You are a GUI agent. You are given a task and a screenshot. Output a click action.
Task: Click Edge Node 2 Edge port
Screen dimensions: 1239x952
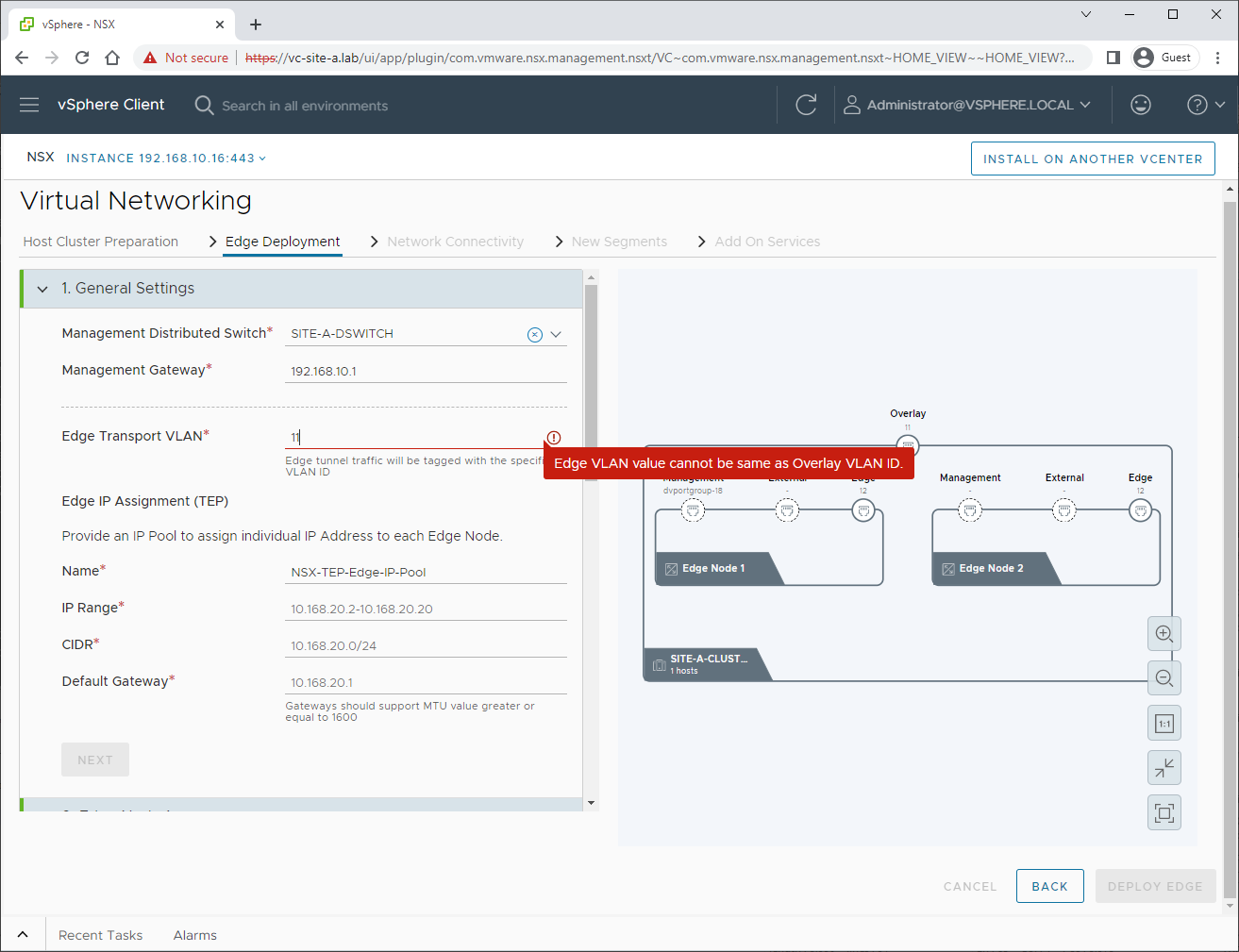coord(1141,510)
